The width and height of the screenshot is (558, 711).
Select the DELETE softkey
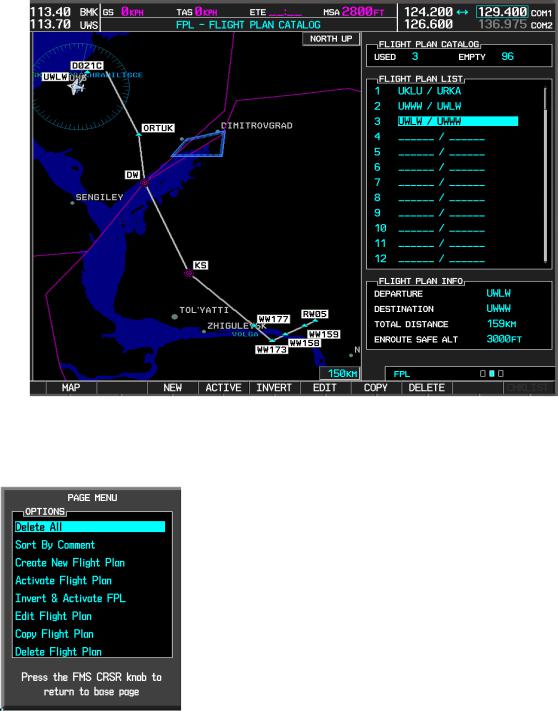coord(427,388)
